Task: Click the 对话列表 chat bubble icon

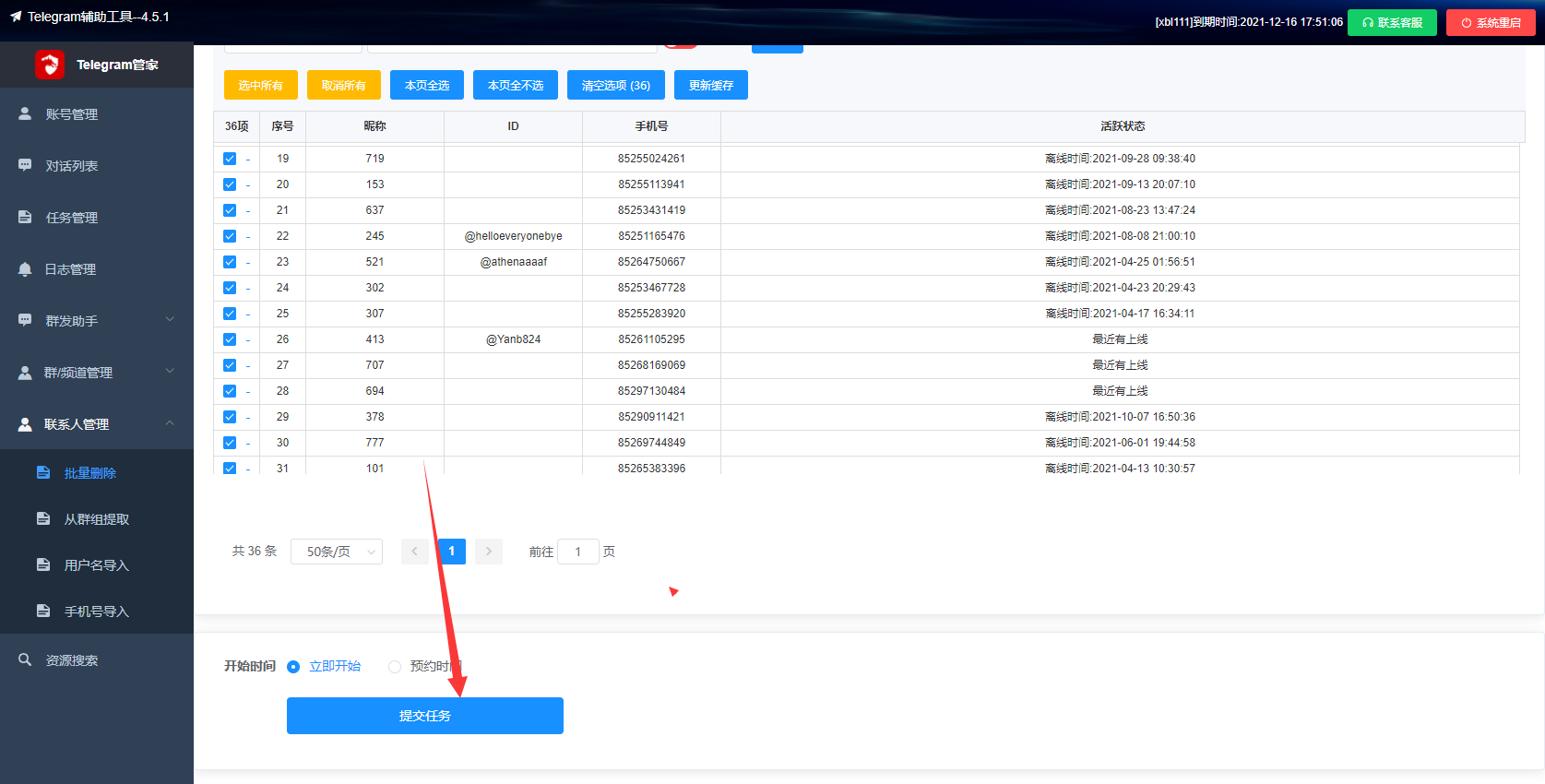Action: pos(25,165)
